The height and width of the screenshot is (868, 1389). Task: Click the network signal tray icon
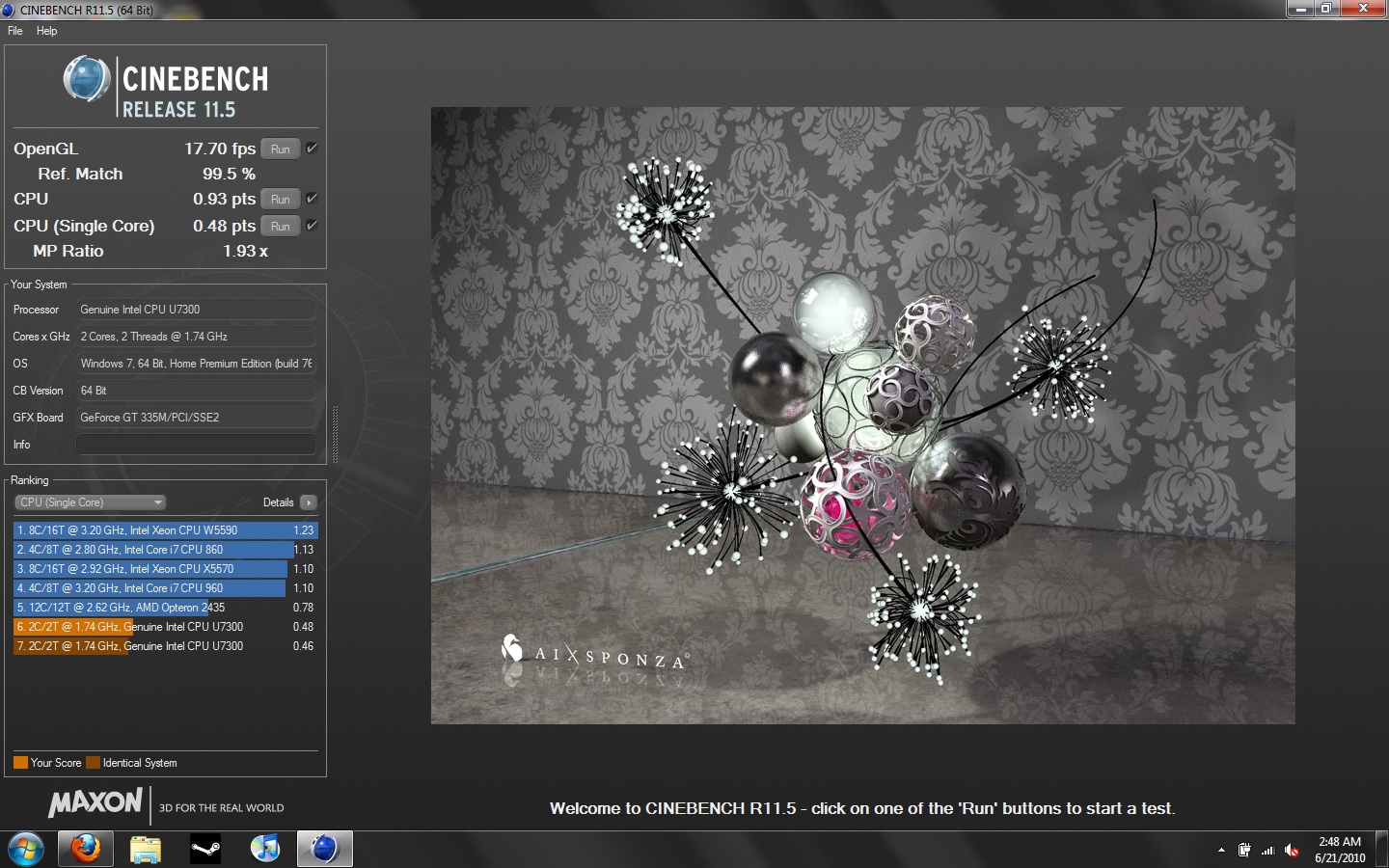pos(1267,851)
